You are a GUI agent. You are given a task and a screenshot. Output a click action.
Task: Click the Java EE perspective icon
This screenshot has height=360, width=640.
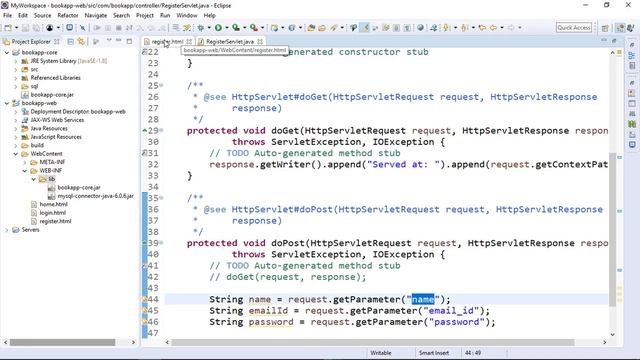click(x=620, y=28)
